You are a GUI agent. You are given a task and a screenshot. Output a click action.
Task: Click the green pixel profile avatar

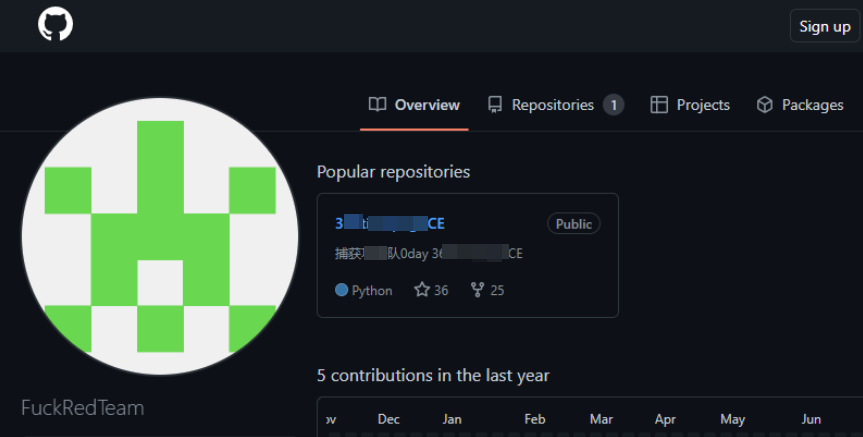point(160,236)
